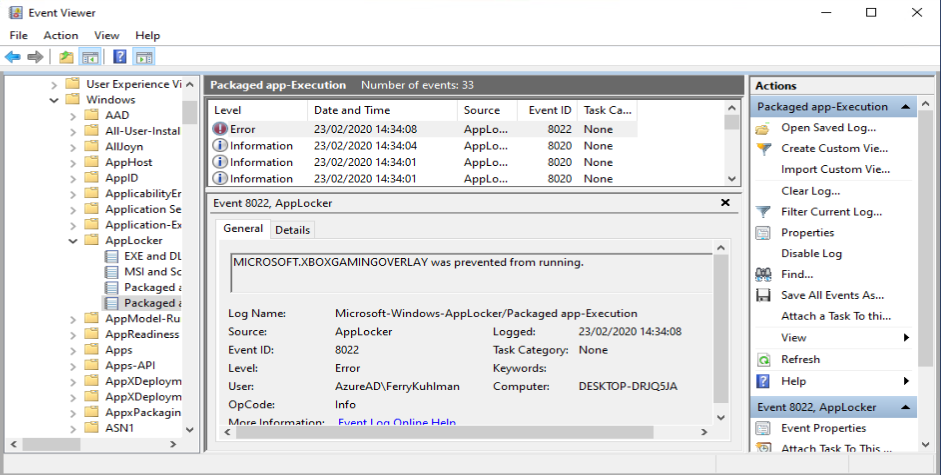The width and height of the screenshot is (941, 475).
Task: Click Create Custom View funnel icon
Action: click(x=763, y=149)
